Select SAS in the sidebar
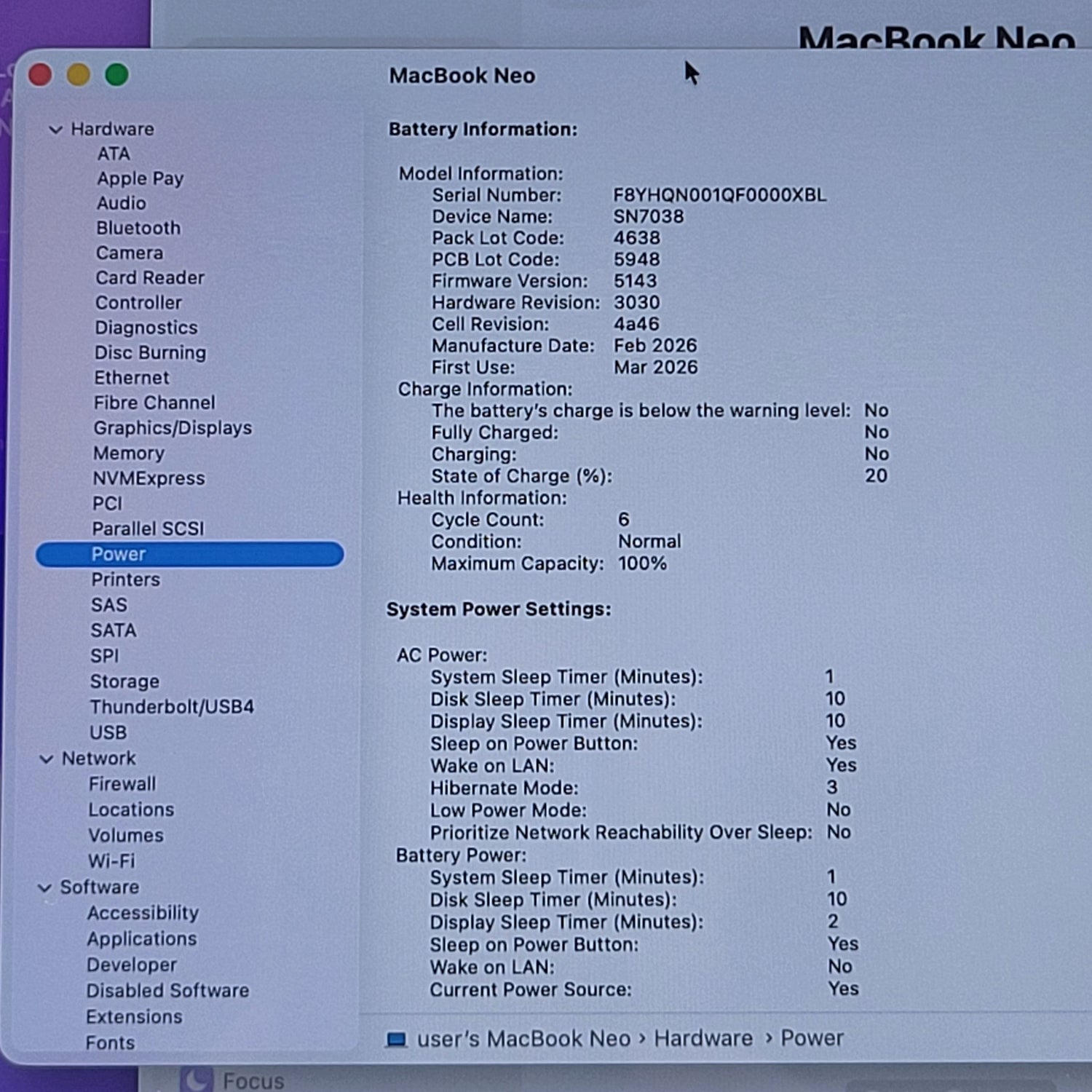 coord(109,606)
